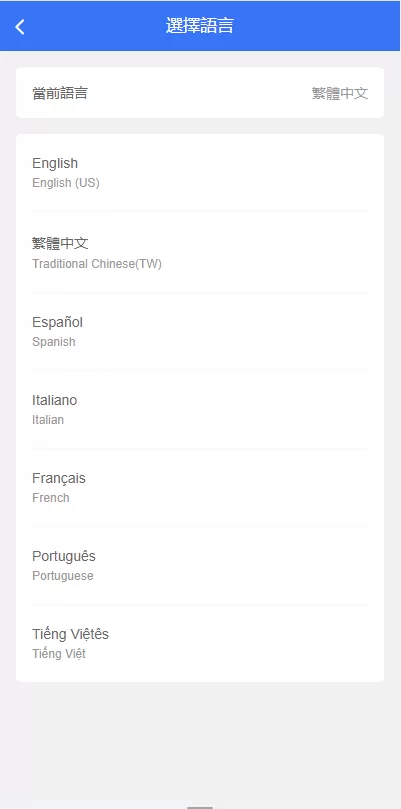Image resolution: width=401 pixels, height=809 pixels.
Task: Click the 選擇語言 header title
Action: point(200,26)
